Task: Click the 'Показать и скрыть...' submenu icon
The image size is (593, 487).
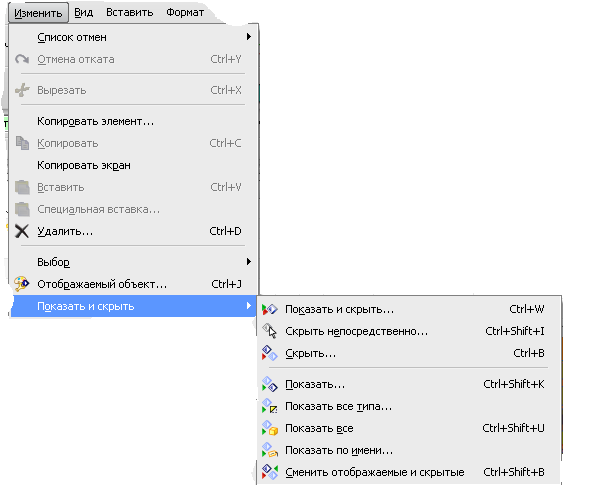Action: tap(270, 309)
